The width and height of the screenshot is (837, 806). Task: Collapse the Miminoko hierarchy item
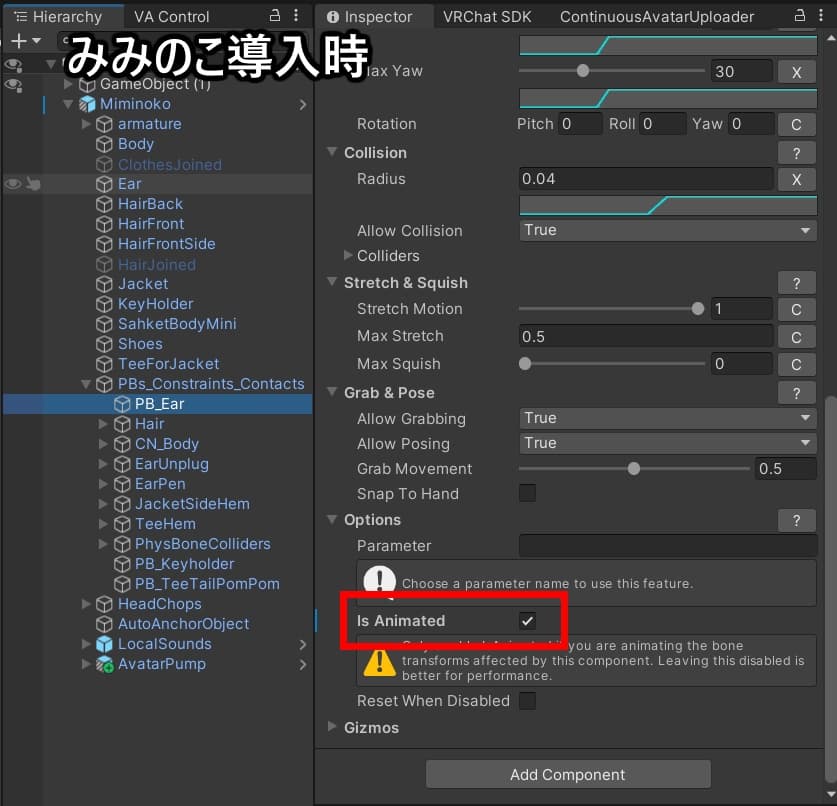pyautogui.click(x=68, y=104)
